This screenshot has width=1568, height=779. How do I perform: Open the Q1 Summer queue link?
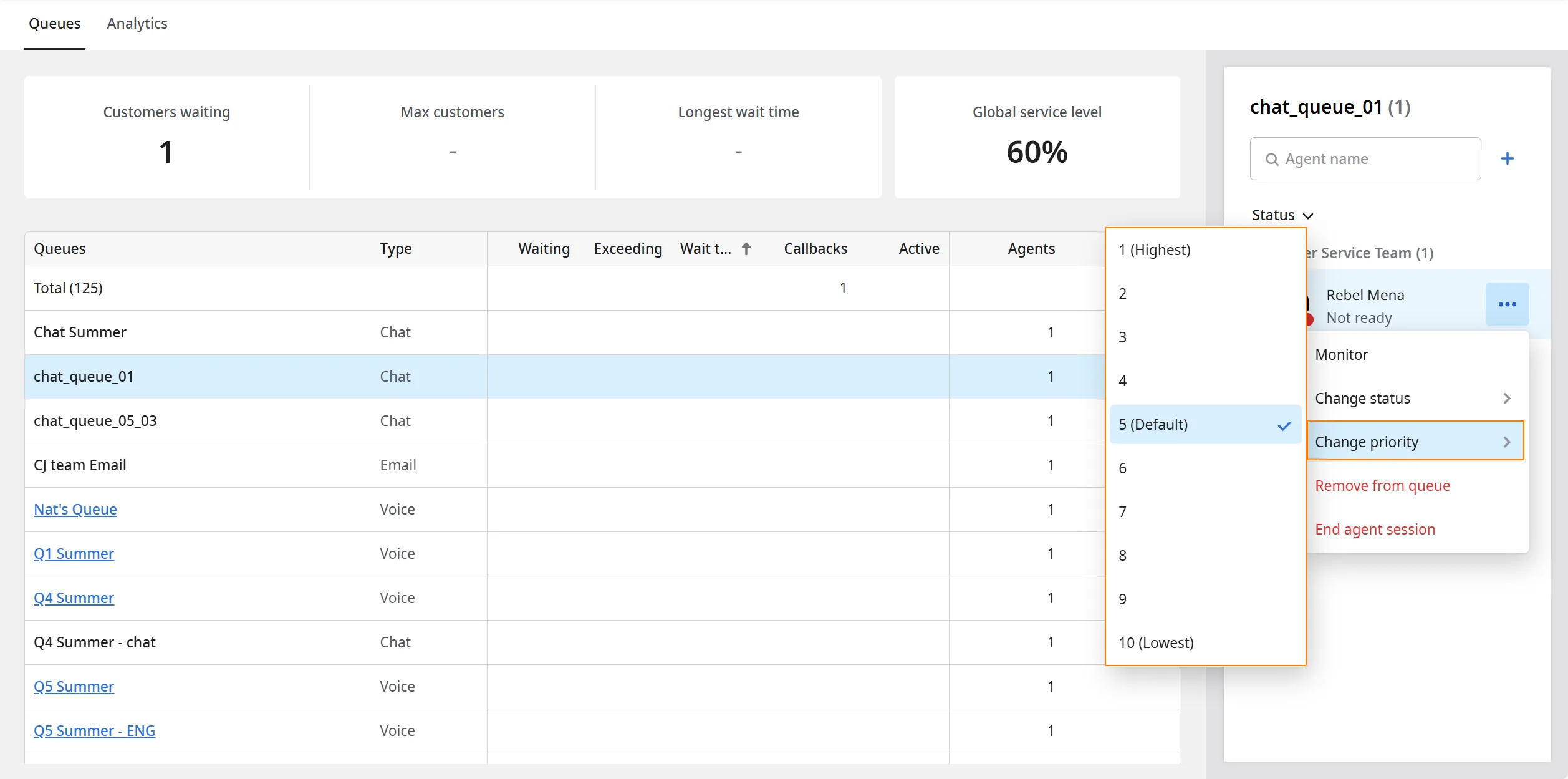74,553
